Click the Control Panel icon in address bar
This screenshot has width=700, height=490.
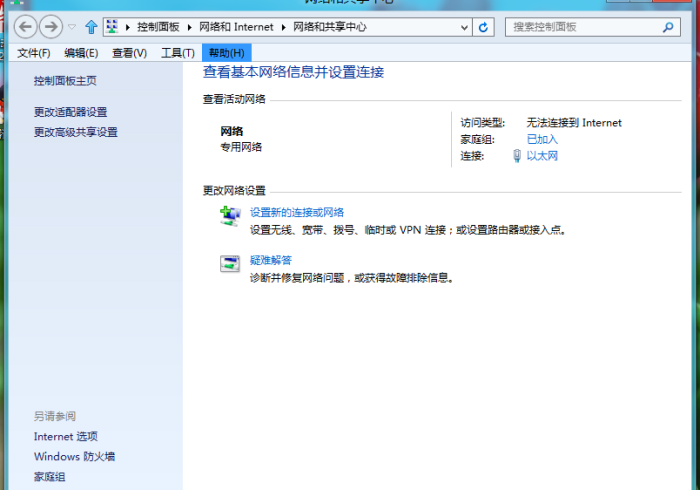[x=112, y=27]
